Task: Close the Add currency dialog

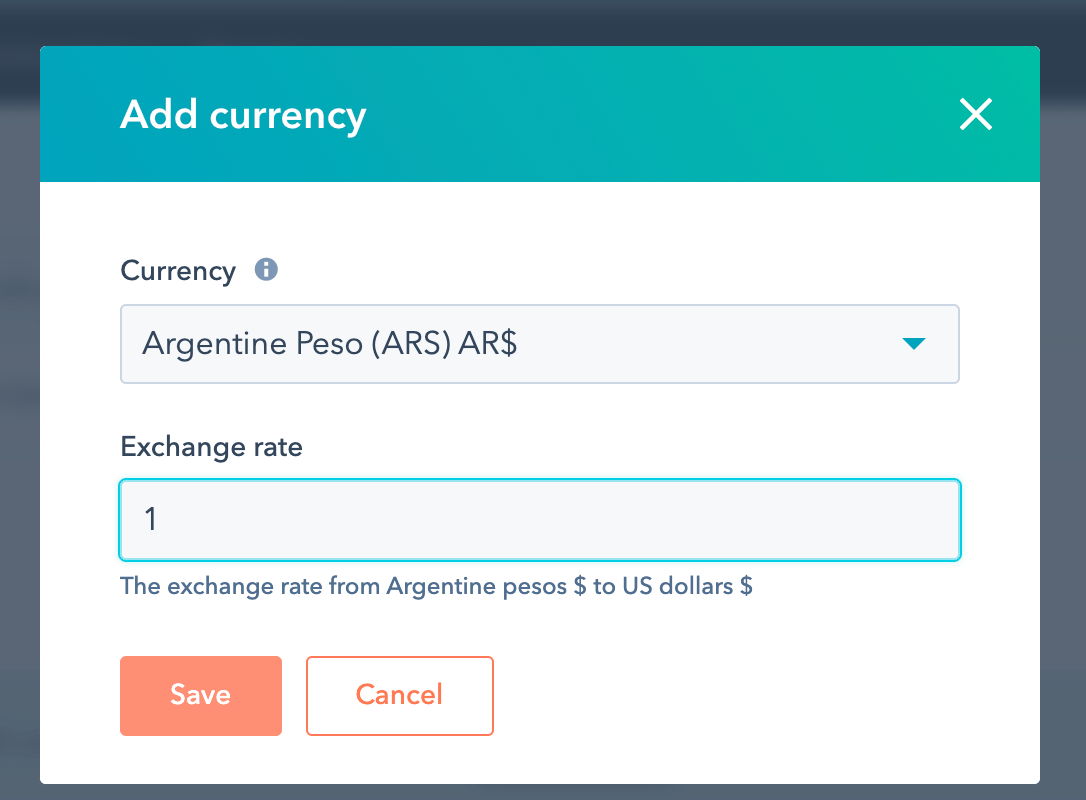Action: coord(975,115)
